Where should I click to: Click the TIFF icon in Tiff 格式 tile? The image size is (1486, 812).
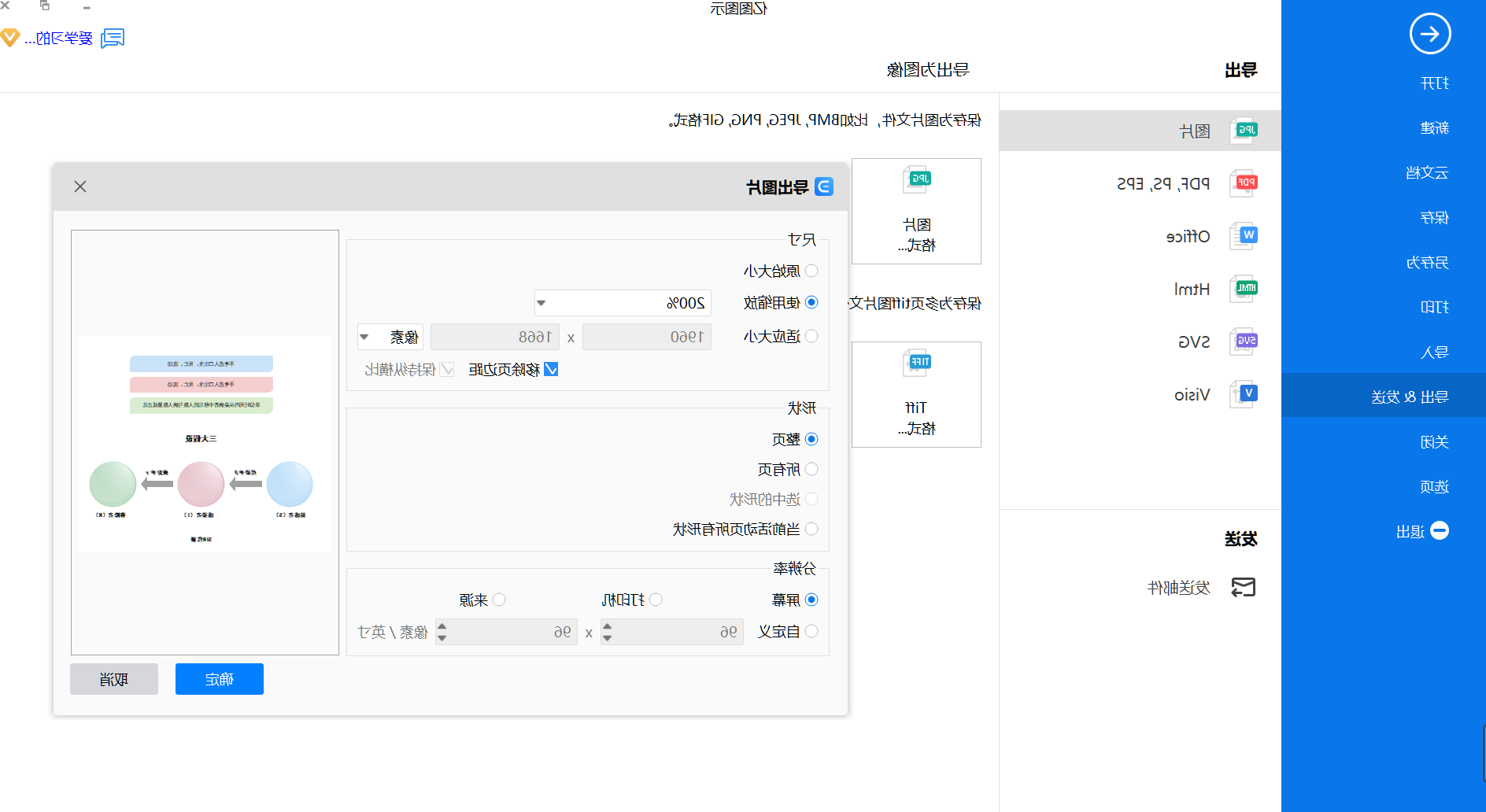(917, 363)
